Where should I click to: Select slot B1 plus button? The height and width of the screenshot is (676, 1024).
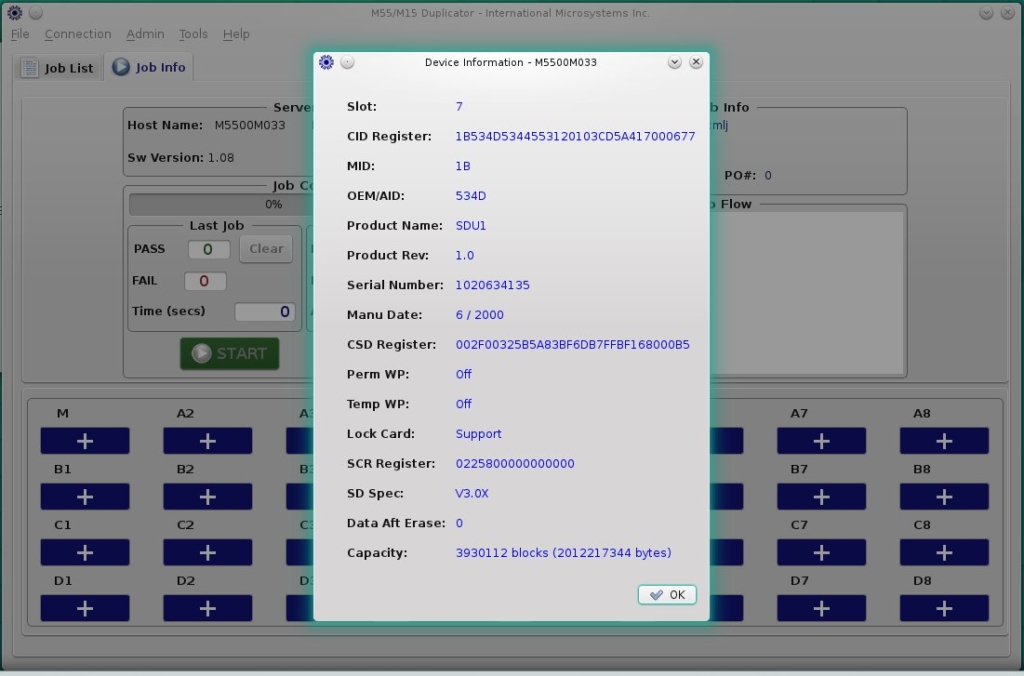(85, 496)
